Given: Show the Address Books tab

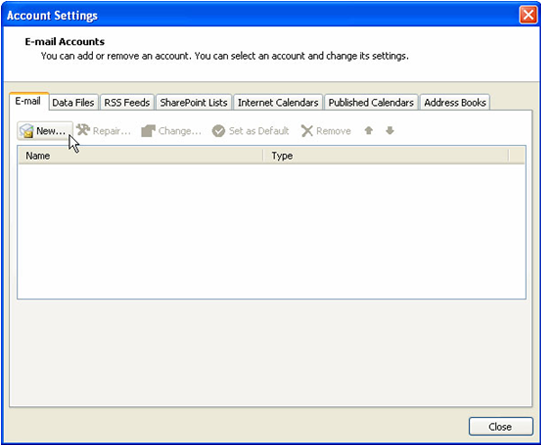Looking at the screenshot, I should [455, 103].
